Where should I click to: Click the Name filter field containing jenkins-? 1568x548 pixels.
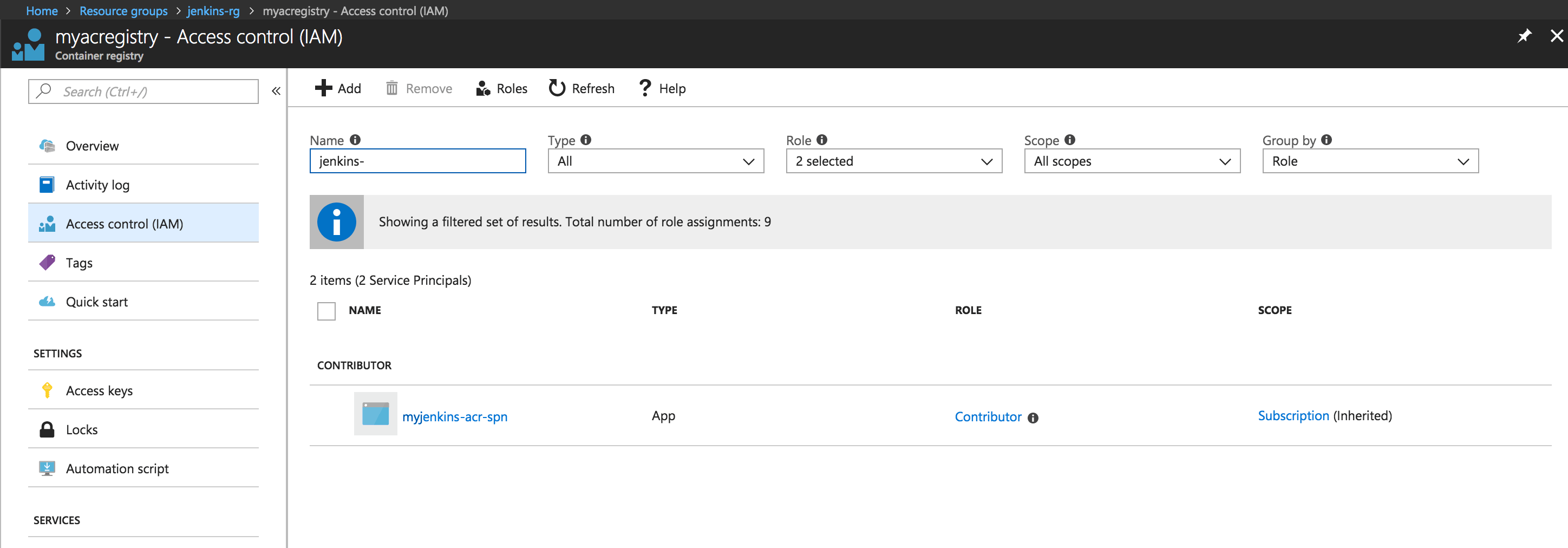coord(417,161)
